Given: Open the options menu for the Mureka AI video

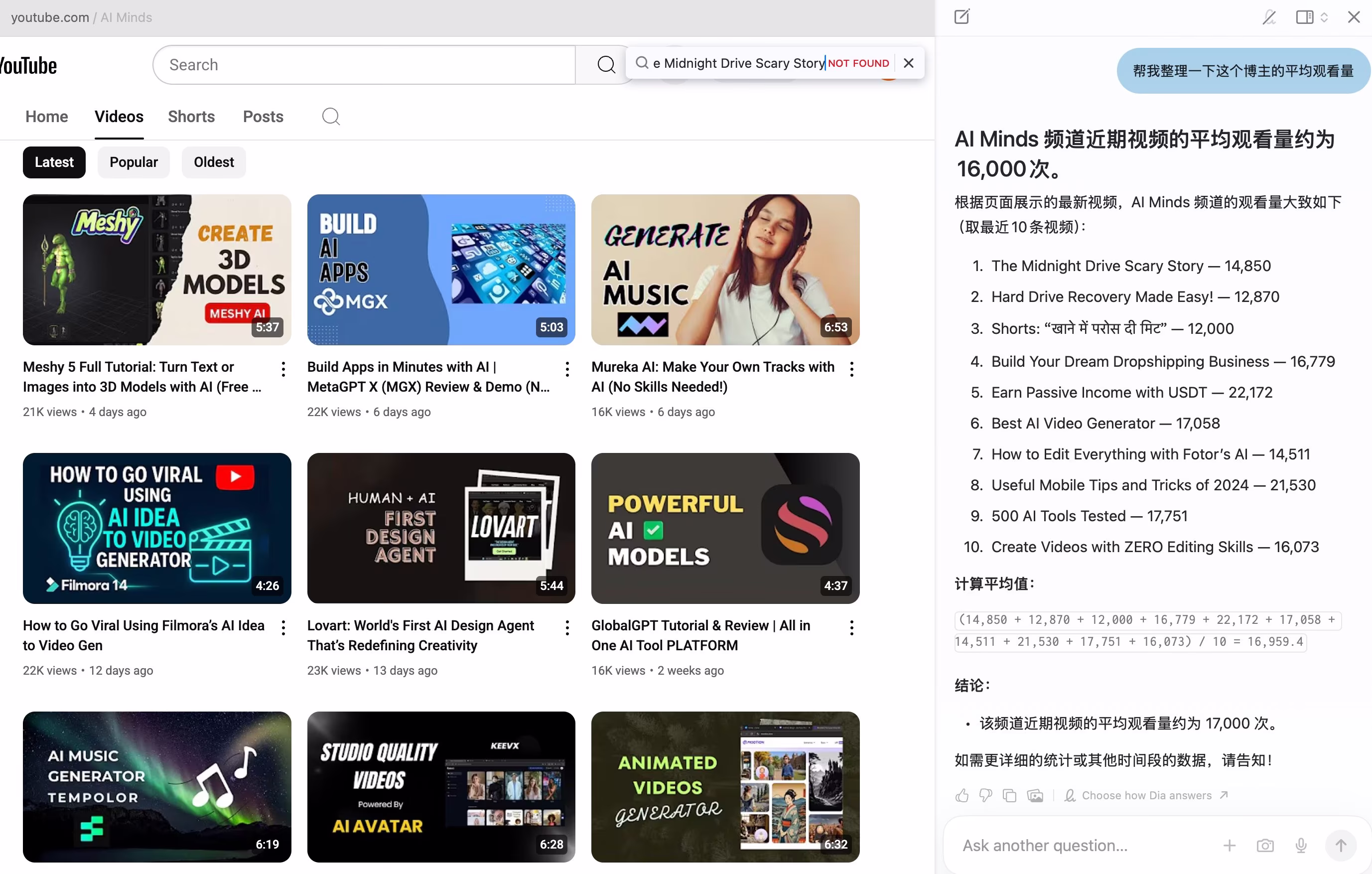Looking at the screenshot, I should coord(851,369).
